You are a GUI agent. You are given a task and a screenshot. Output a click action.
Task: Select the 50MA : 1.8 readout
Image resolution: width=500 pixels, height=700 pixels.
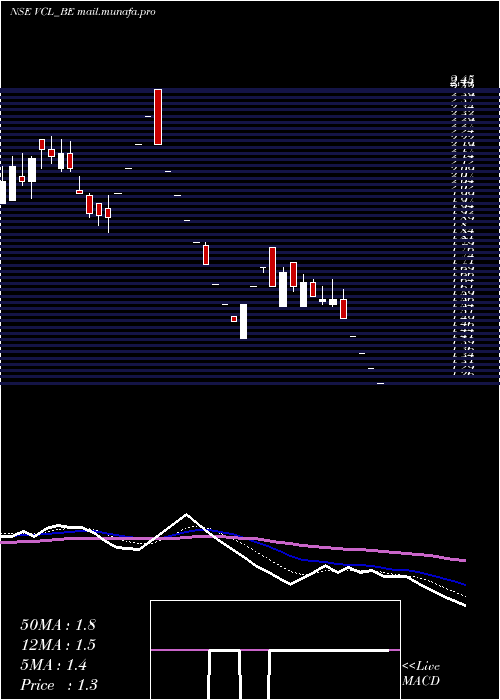pyautogui.click(x=58, y=625)
